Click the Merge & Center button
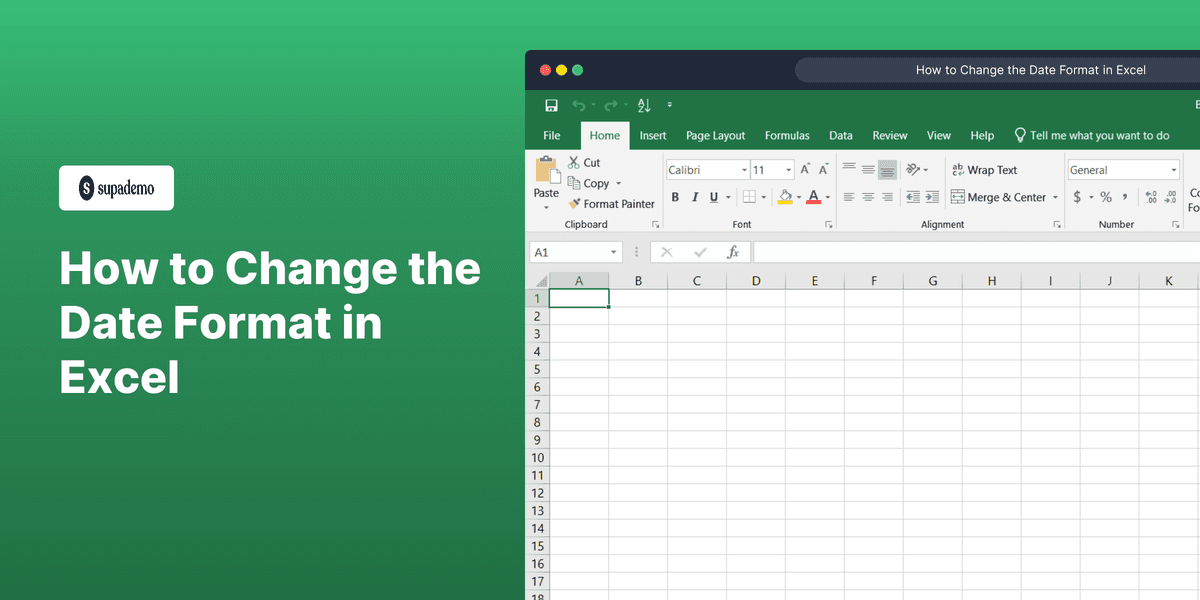This screenshot has height=600, width=1200. (x=997, y=197)
